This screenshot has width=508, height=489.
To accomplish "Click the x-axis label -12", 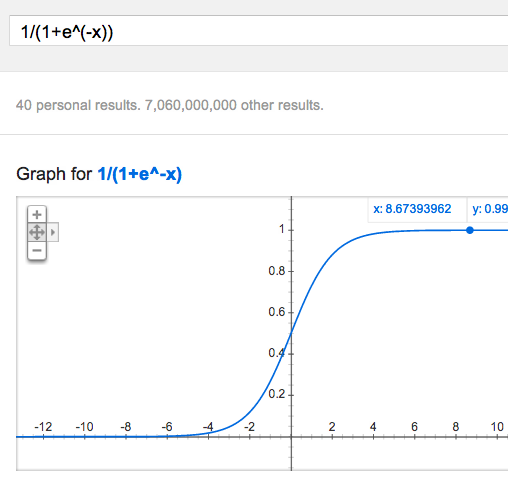I will click(x=43, y=427).
